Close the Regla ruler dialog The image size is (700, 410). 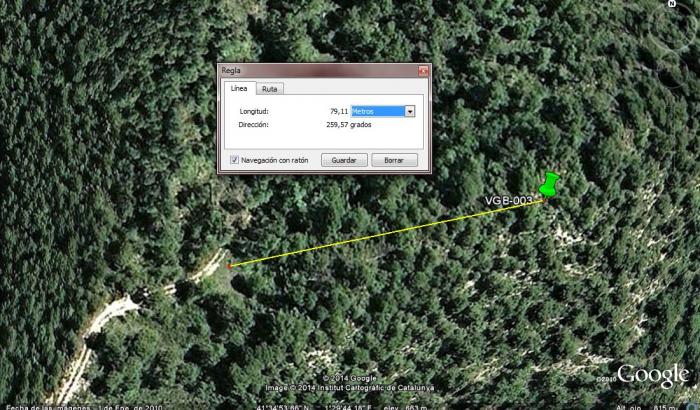[x=423, y=71]
